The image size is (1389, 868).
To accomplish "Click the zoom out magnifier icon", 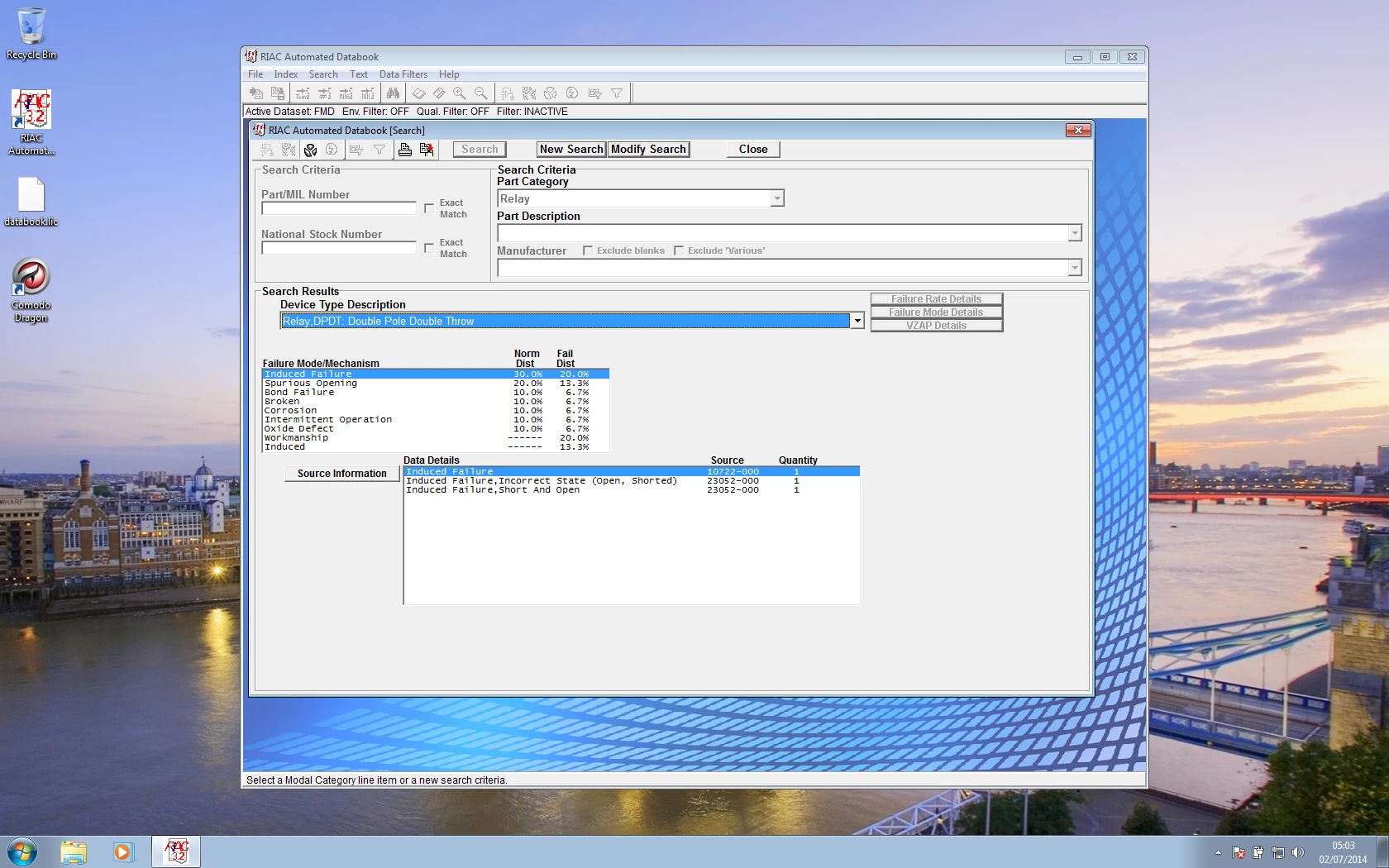I will (481, 93).
